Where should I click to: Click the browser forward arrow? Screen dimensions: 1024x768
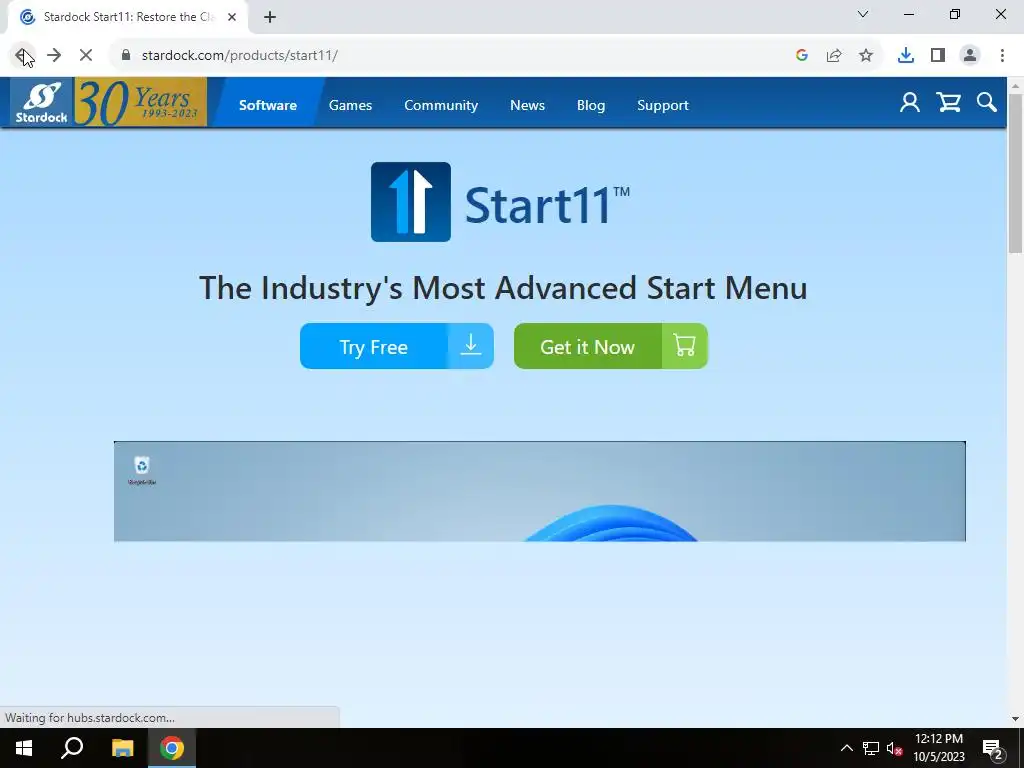pos(54,56)
